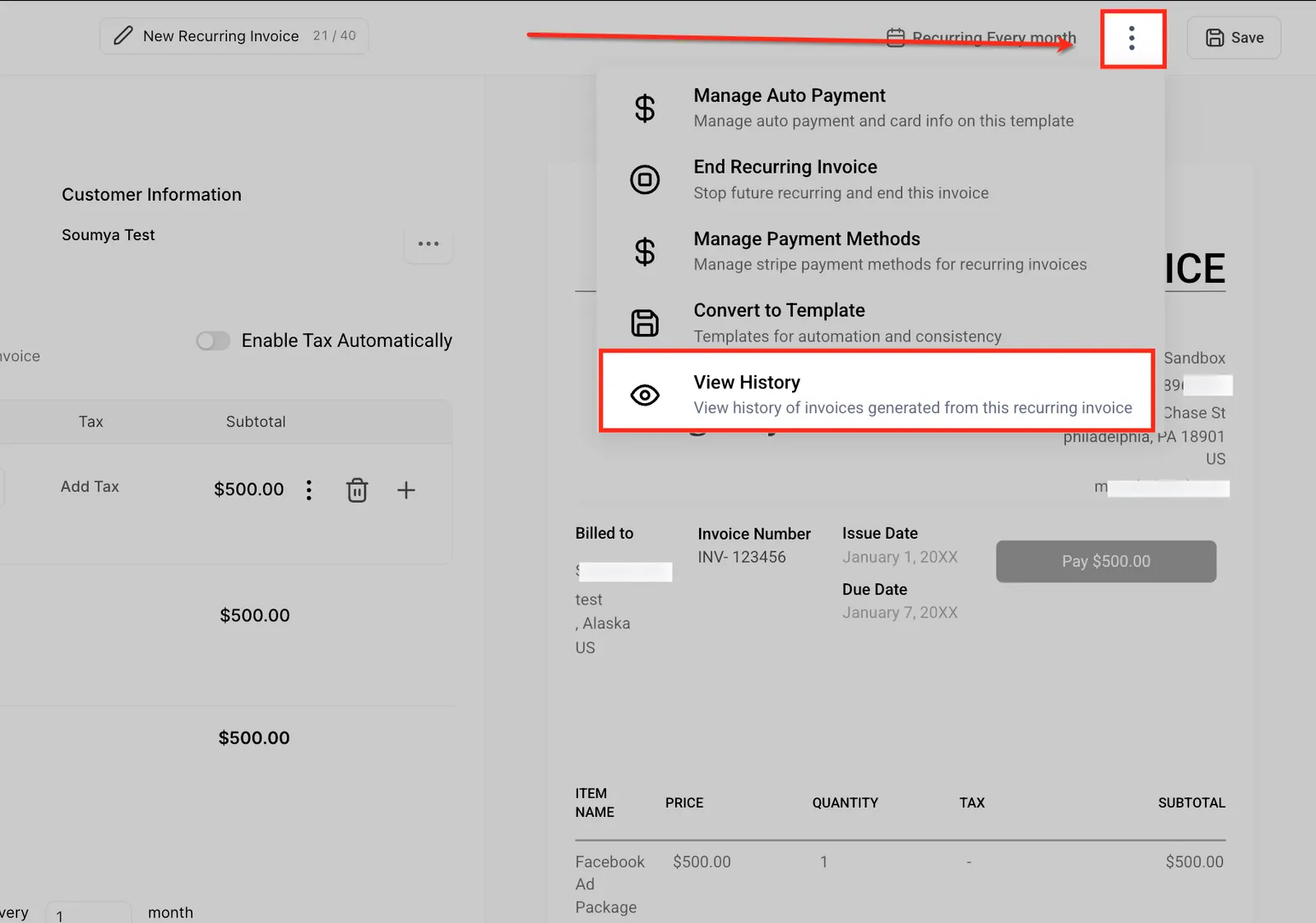Click the recurrence interval number field
1316x923 pixels.
click(x=87, y=913)
